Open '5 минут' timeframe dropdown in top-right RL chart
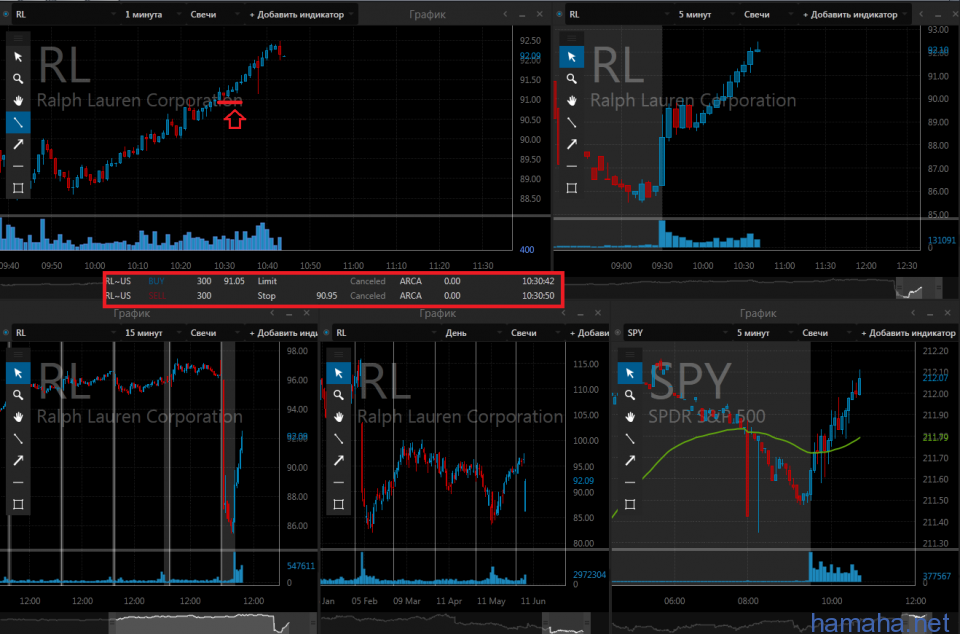The height and width of the screenshot is (634, 960). tap(705, 14)
